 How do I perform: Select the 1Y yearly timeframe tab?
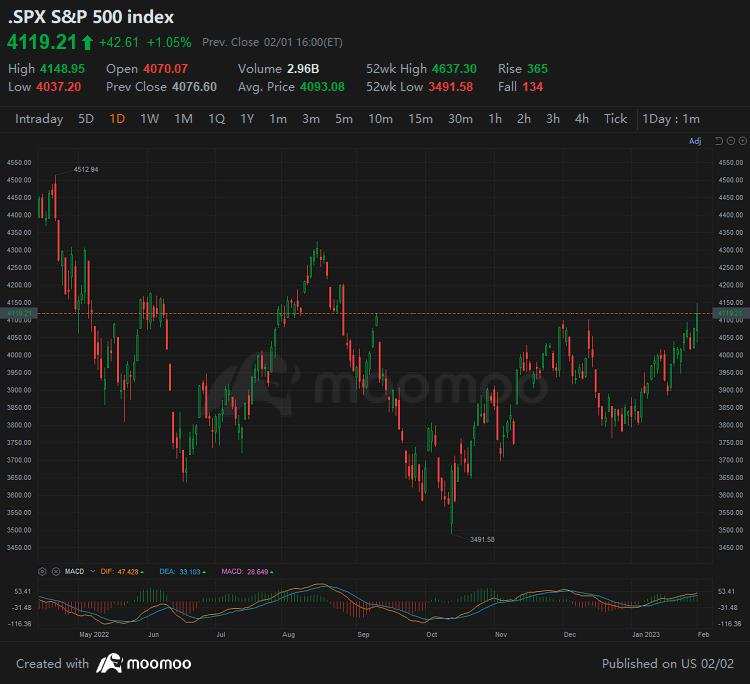(x=247, y=119)
